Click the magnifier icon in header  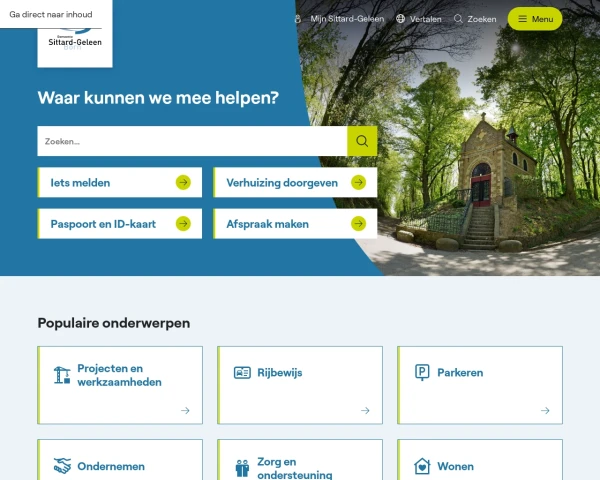(x=458, y=19)
